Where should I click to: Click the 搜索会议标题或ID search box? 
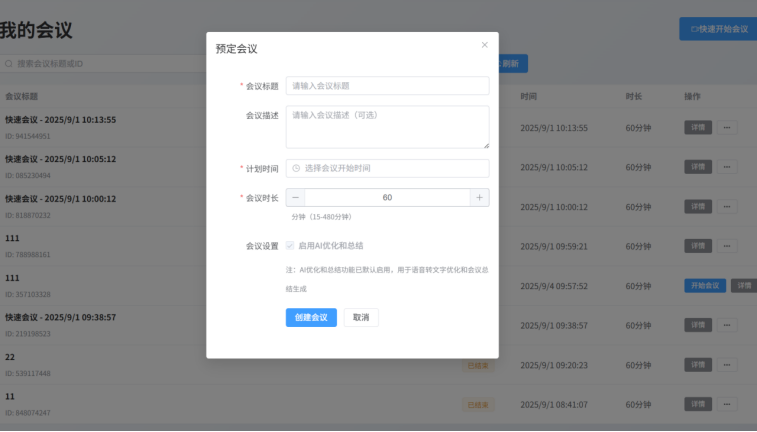pyautogui.click(x=104, y=64)
